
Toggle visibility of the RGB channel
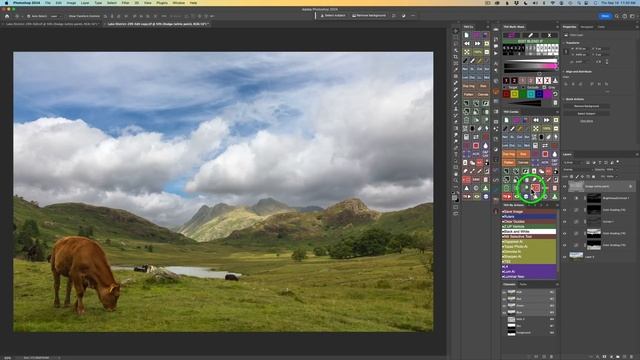click(x=504, y=292)
